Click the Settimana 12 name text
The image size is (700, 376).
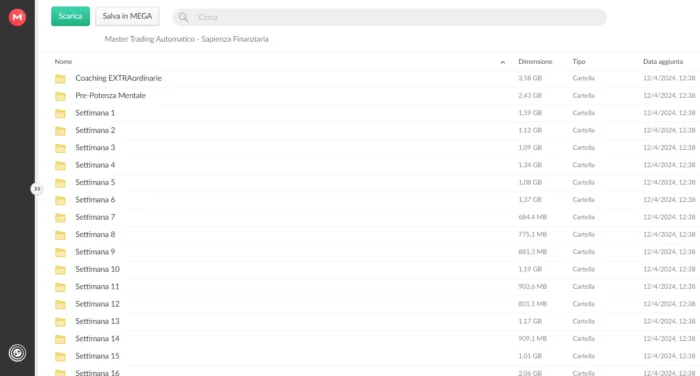pos(97,304)
